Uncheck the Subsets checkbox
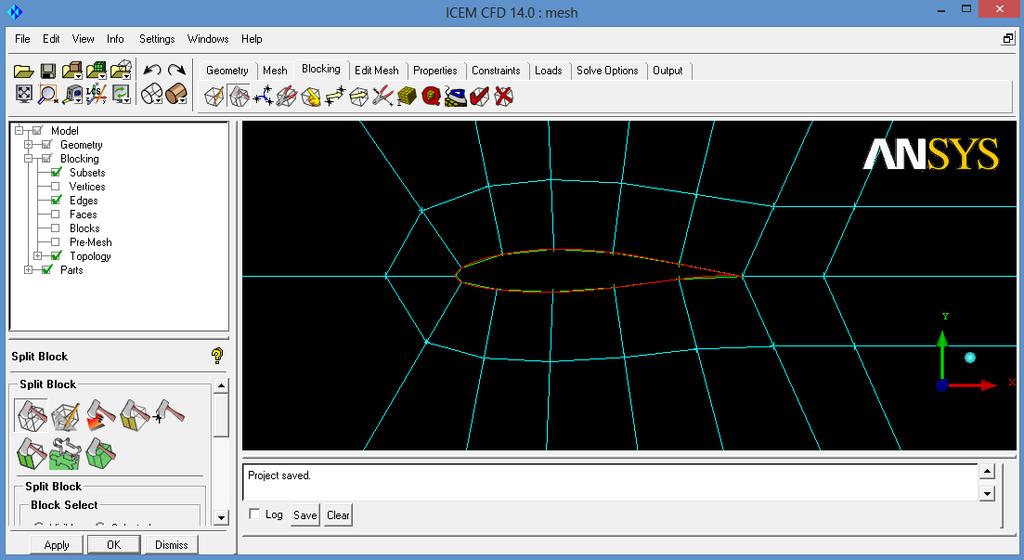1024x560 pixels. (x=56, y=172)
